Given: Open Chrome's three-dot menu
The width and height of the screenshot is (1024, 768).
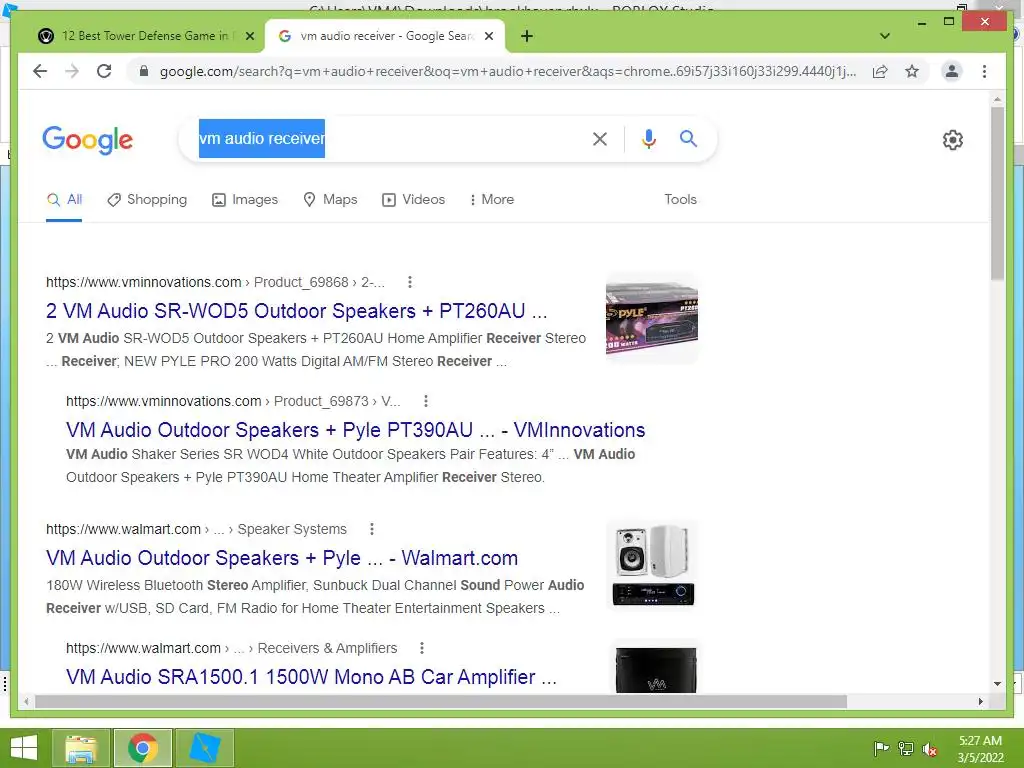Looking at the screenshot, I should [x=984, y=71].
